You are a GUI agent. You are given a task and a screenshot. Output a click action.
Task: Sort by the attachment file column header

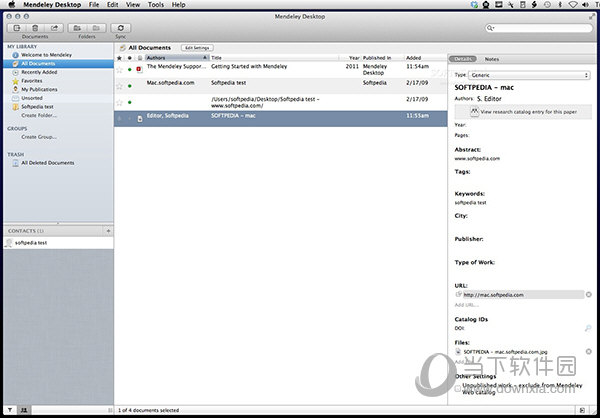140,58
